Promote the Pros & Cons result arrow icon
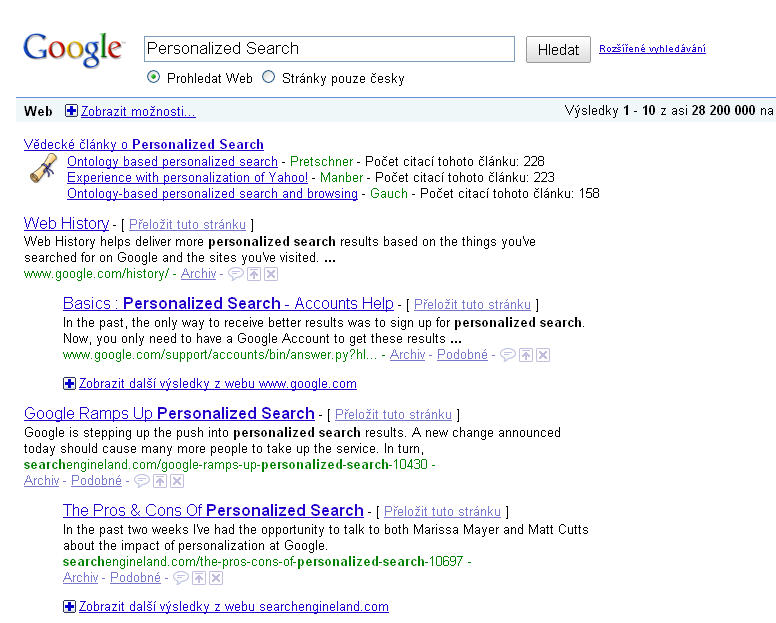 [x=199, y=577]
